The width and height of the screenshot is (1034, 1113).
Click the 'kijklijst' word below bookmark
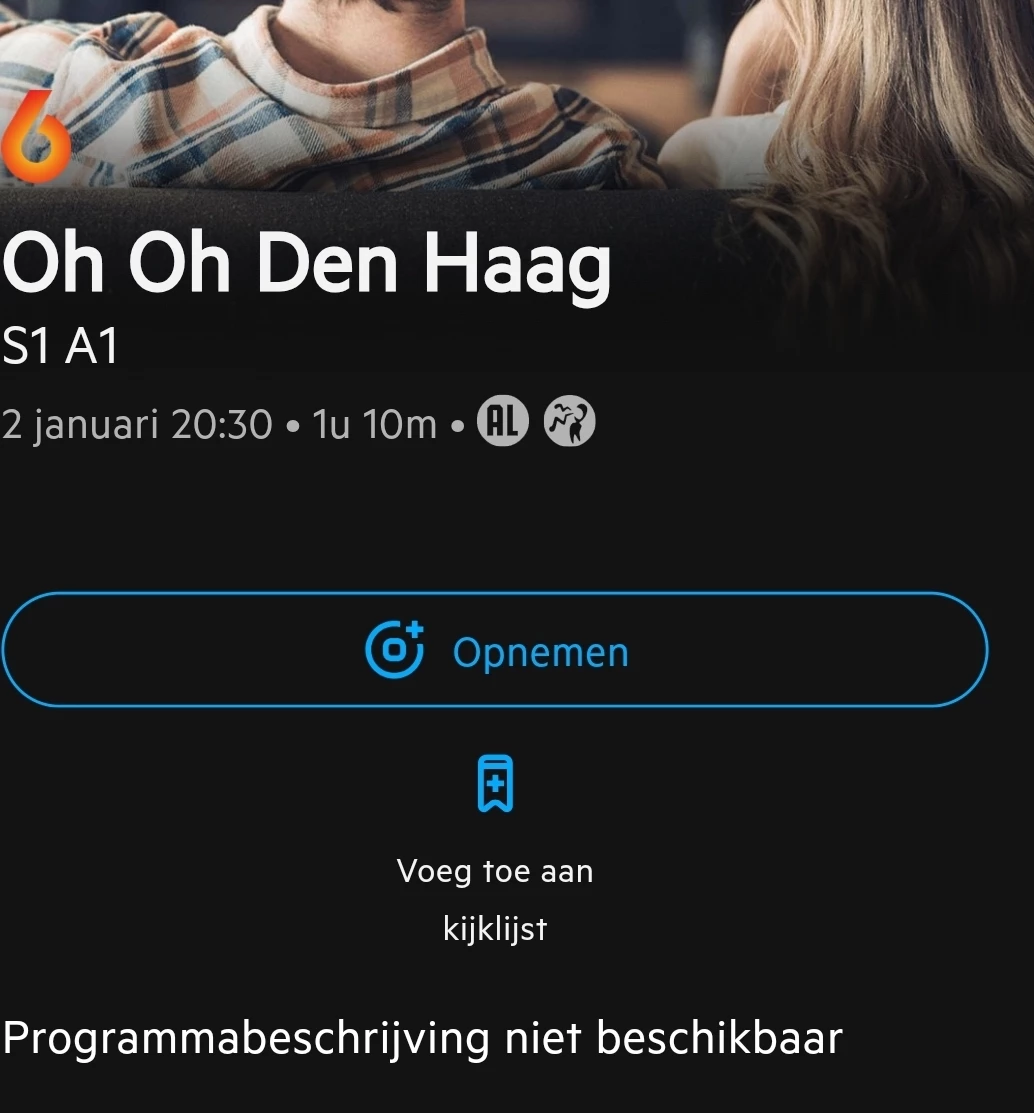(495, 928)
